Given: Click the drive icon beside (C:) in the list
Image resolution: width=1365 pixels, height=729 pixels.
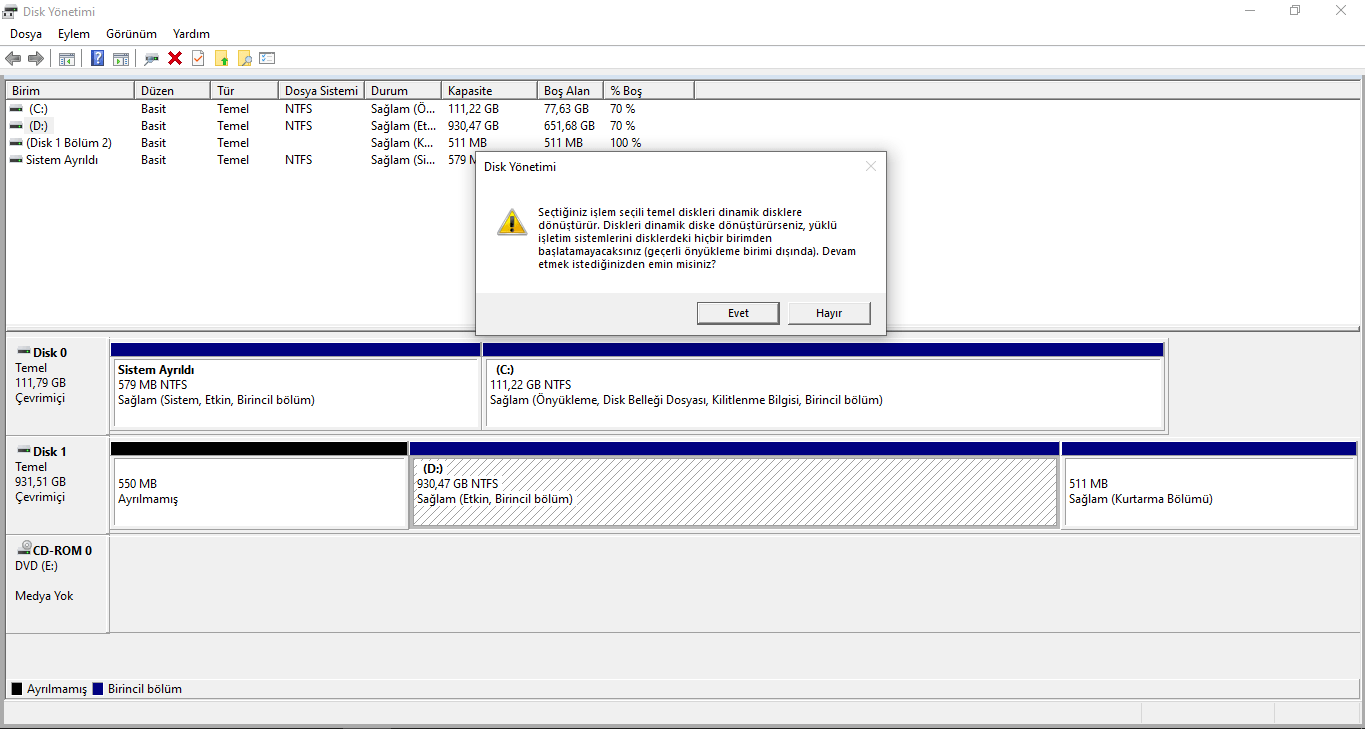Looking at the screenshot, I should click(16, 109).
